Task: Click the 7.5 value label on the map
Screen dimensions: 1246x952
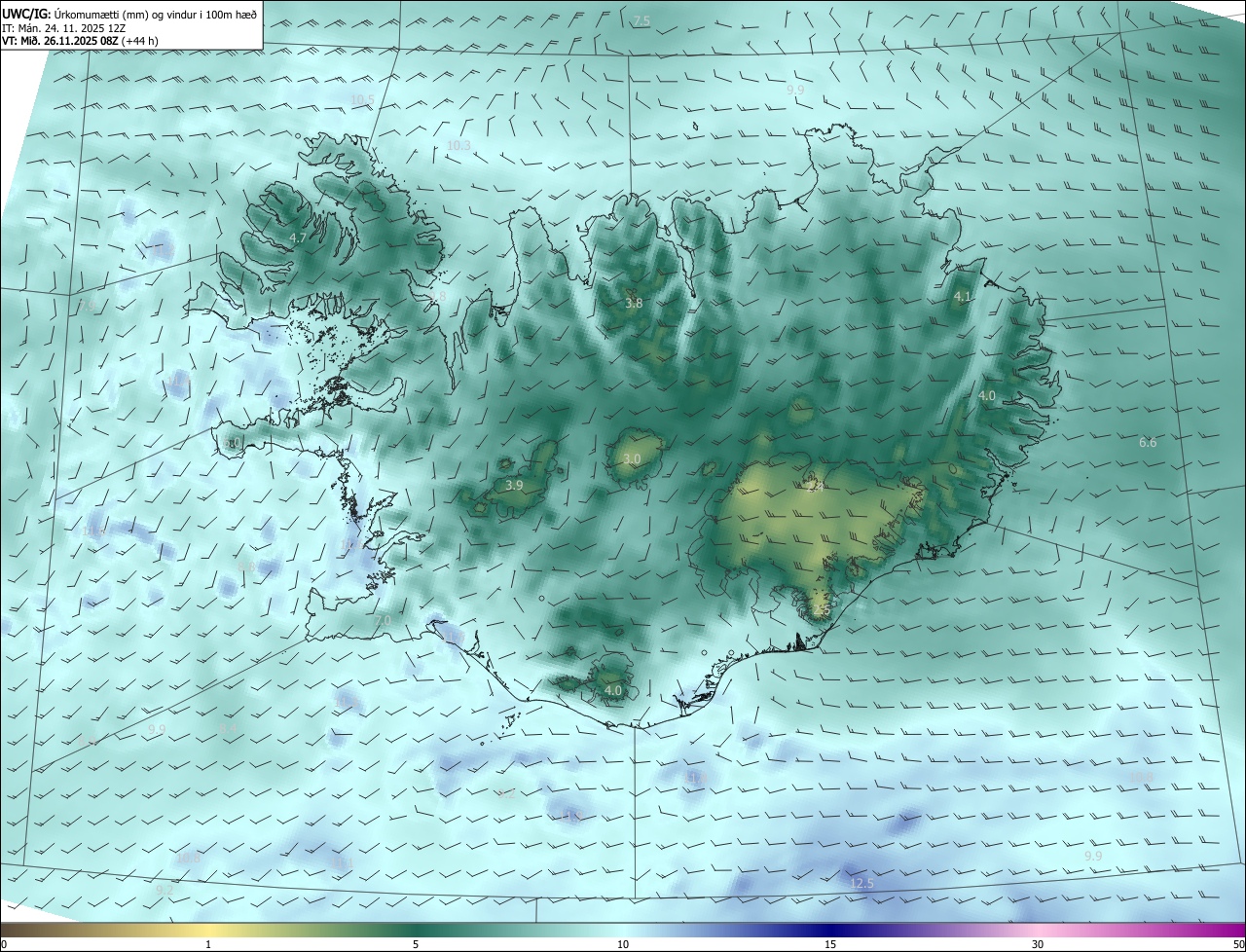Action: [641, 21]
